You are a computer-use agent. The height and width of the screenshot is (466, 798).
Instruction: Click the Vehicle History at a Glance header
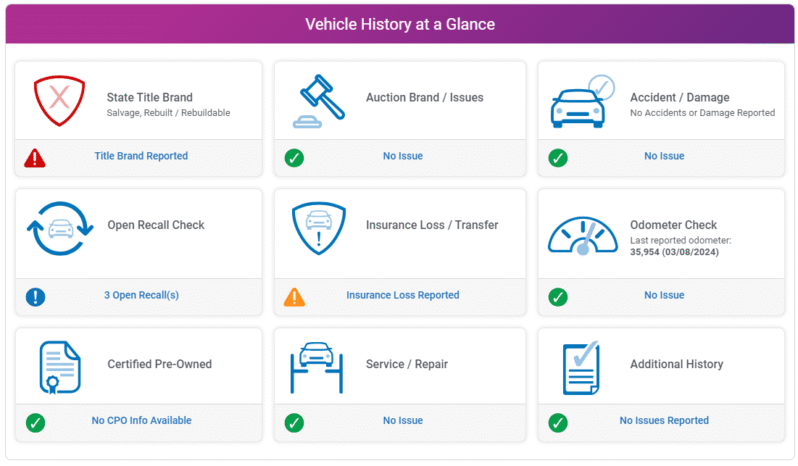point(399,24)
